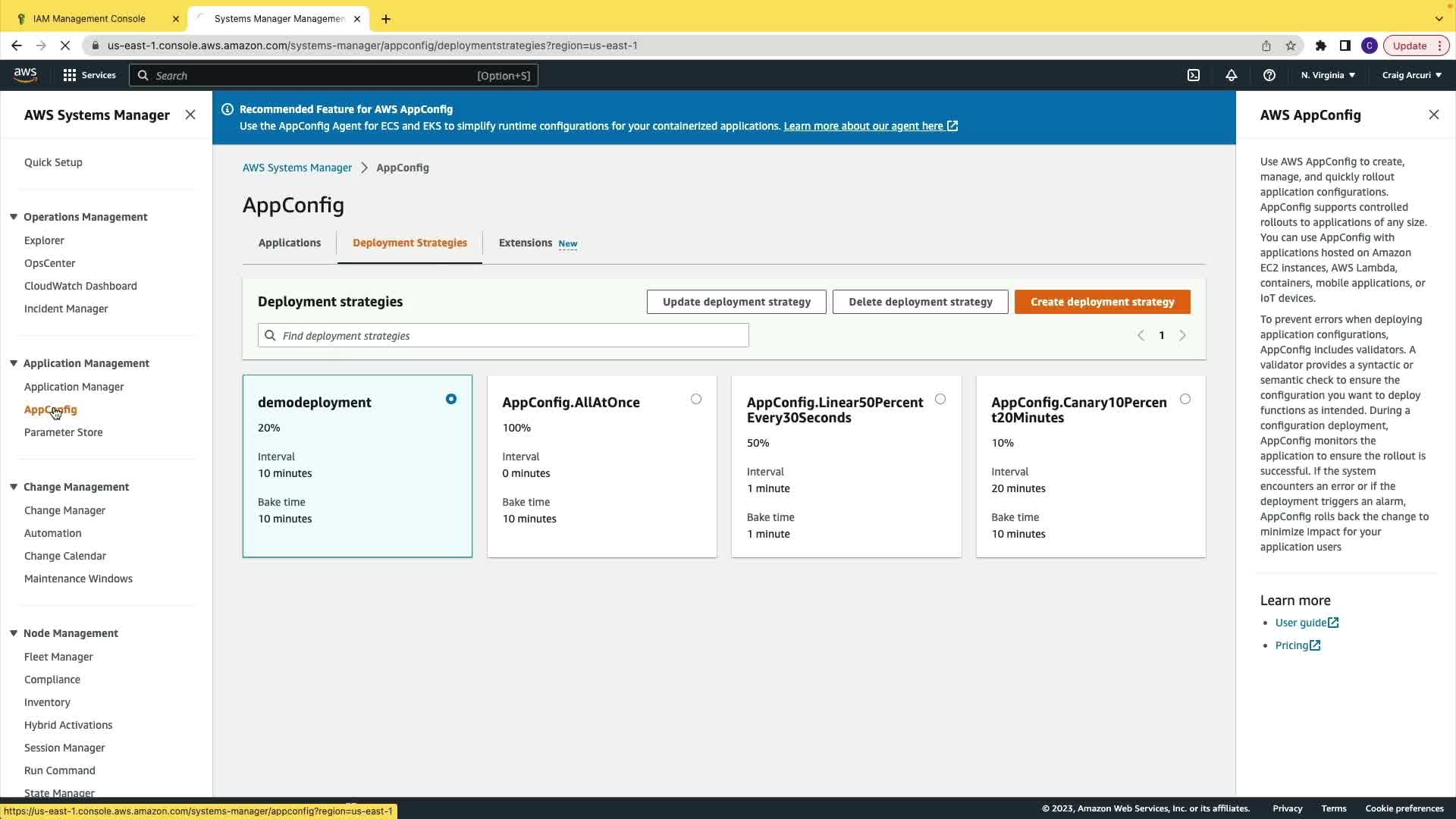
Task: Switch to the Extensions tab
Action: (526, 243)
